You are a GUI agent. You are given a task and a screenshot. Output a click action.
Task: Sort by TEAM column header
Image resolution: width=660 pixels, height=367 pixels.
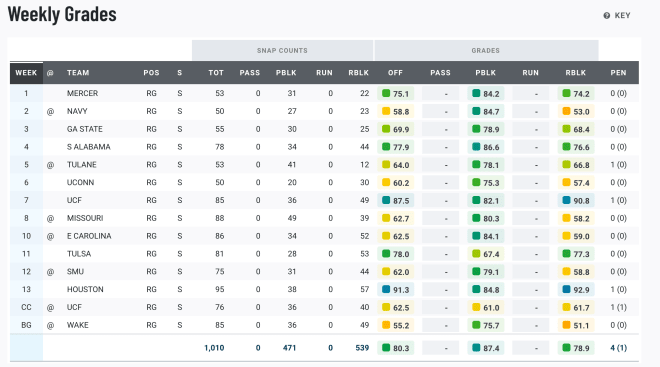(x=78, y=73)
